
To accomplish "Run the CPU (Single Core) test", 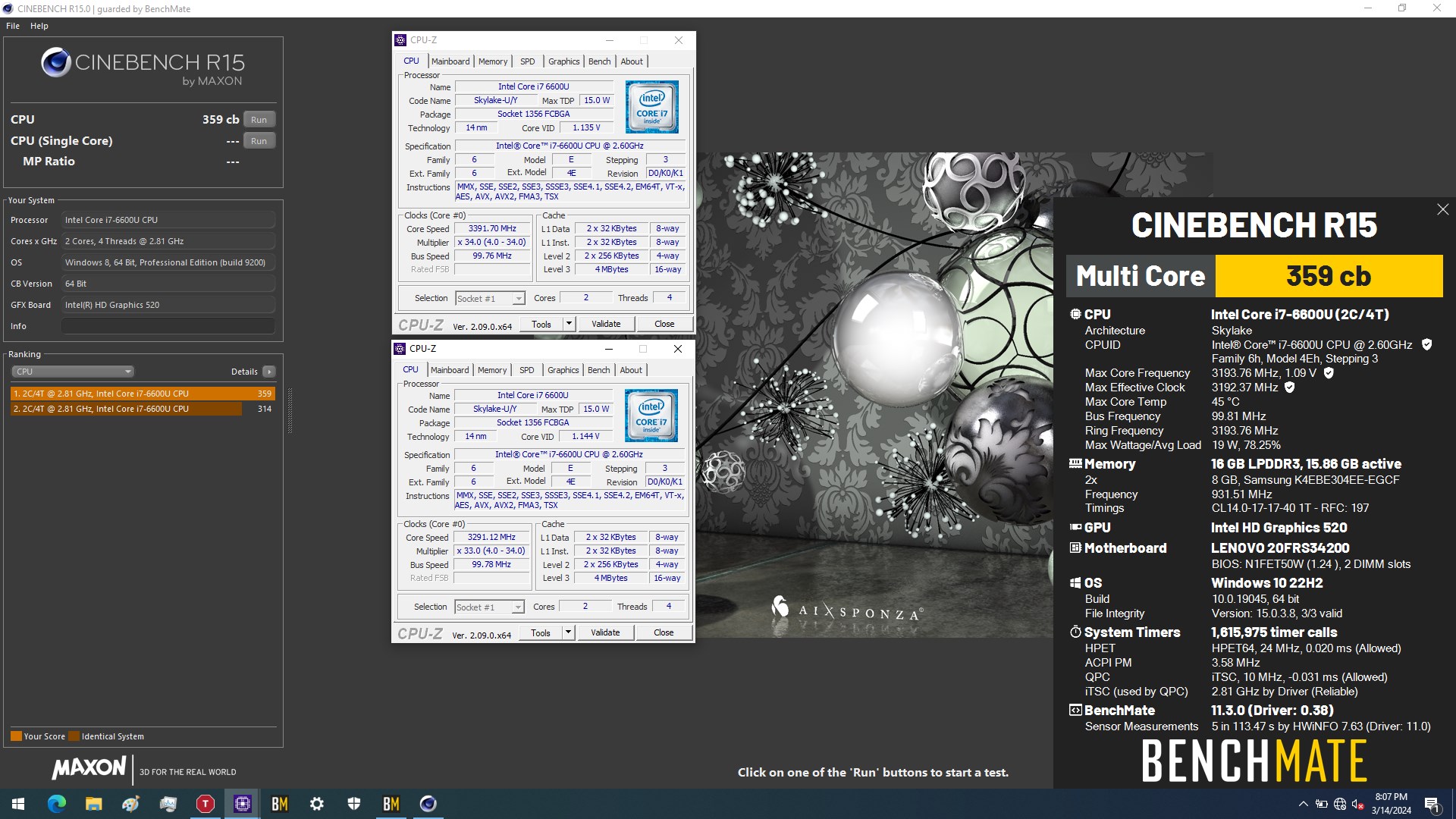I will tap(259, 141).
